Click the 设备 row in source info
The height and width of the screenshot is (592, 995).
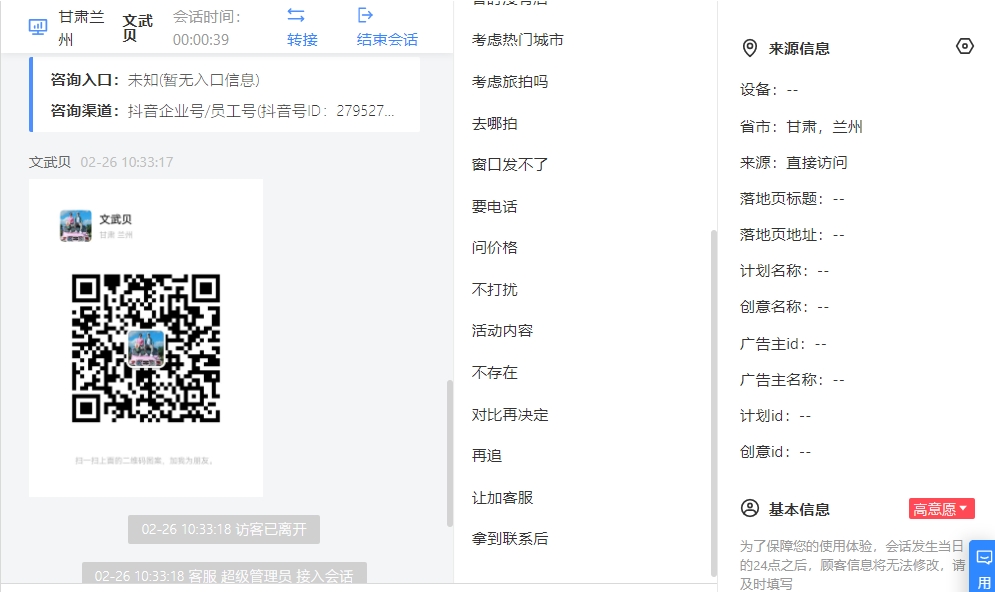point(769,90)
